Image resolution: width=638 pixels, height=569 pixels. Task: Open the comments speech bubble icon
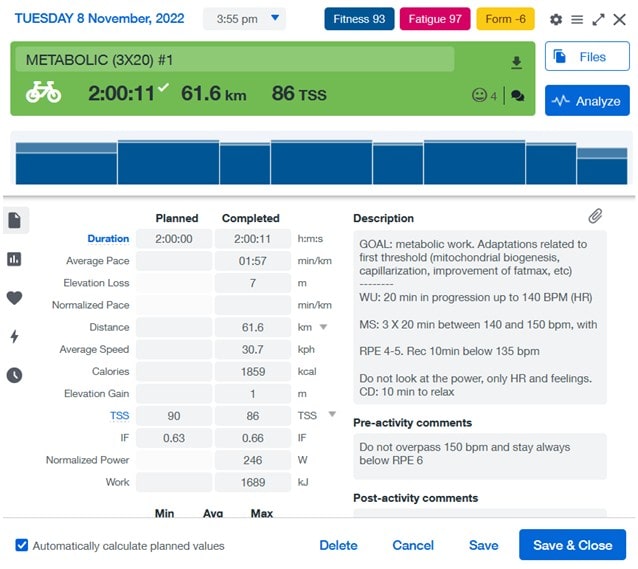pos(517,96)
